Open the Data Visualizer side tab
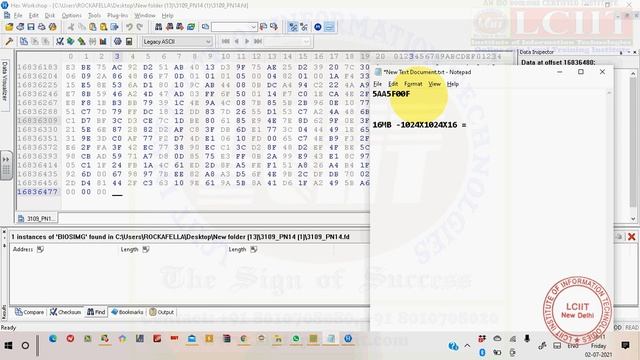640x360 pixels. pos(5,82)
